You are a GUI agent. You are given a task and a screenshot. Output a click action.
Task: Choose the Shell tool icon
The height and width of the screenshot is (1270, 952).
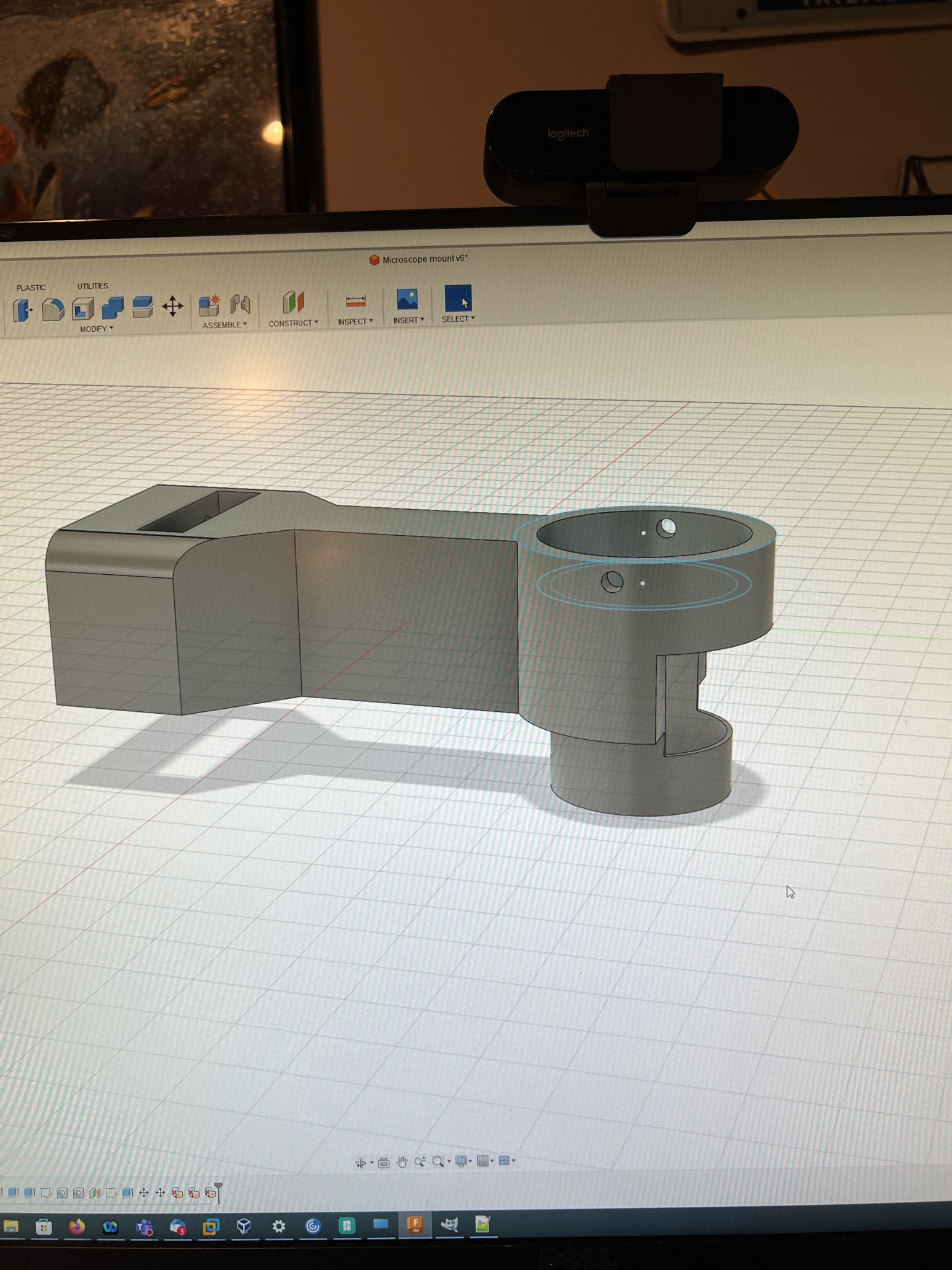coord(83,308)
